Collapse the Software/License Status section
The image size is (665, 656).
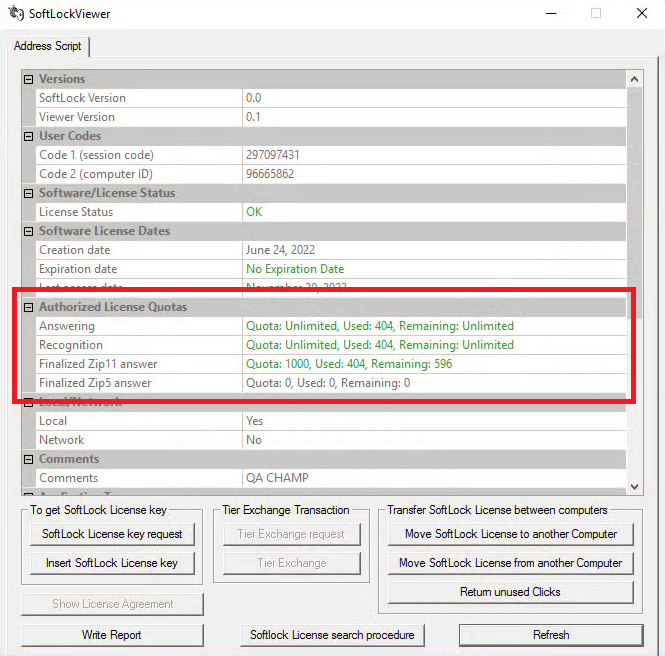28,193
